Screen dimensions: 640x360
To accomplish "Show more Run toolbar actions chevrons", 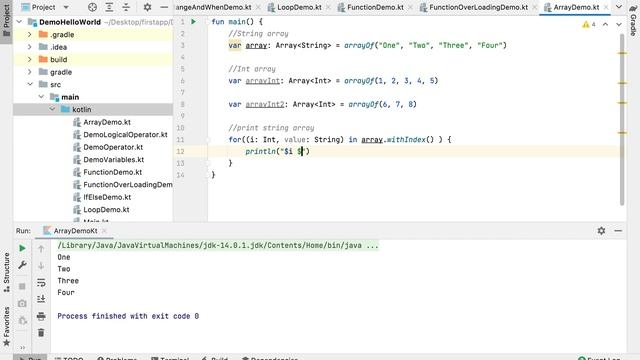I will click(x=22, y=348).
